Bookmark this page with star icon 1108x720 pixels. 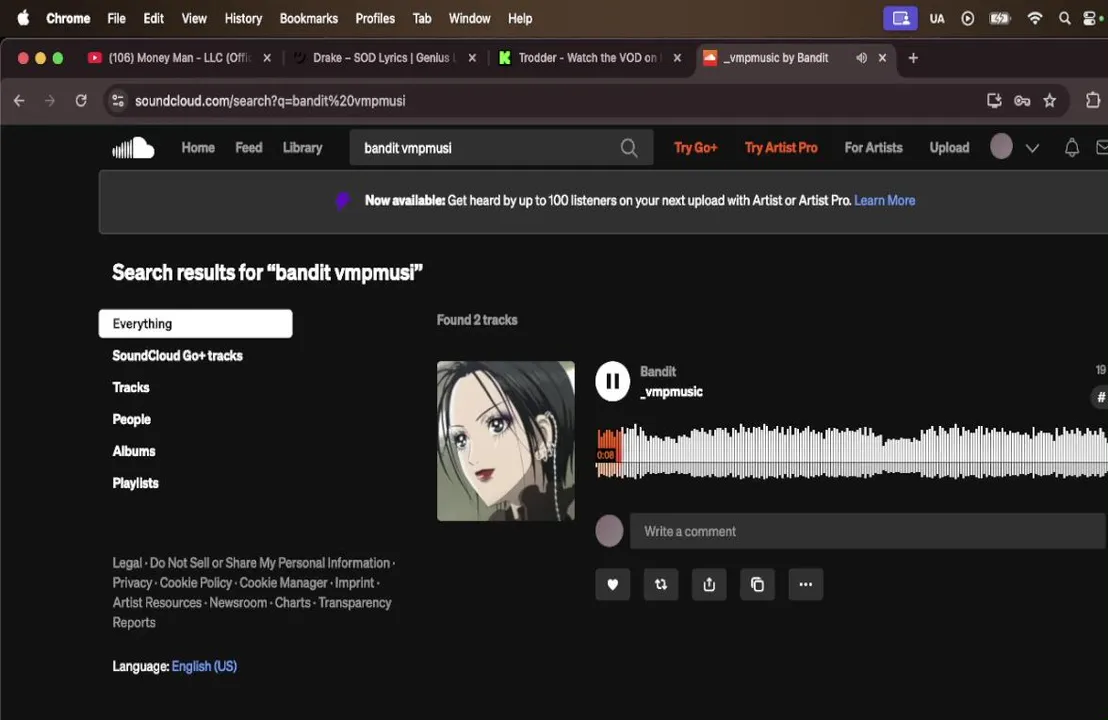(x=1049, y=101)
